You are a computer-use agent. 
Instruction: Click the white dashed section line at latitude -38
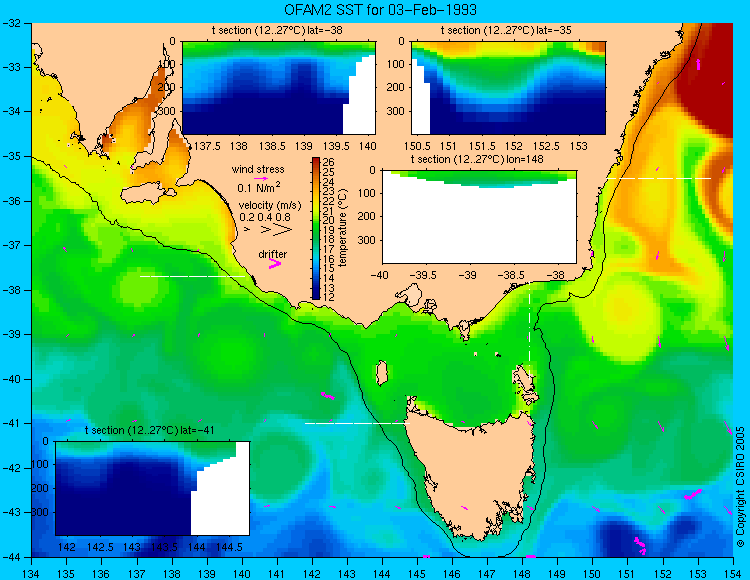point(192,276)
